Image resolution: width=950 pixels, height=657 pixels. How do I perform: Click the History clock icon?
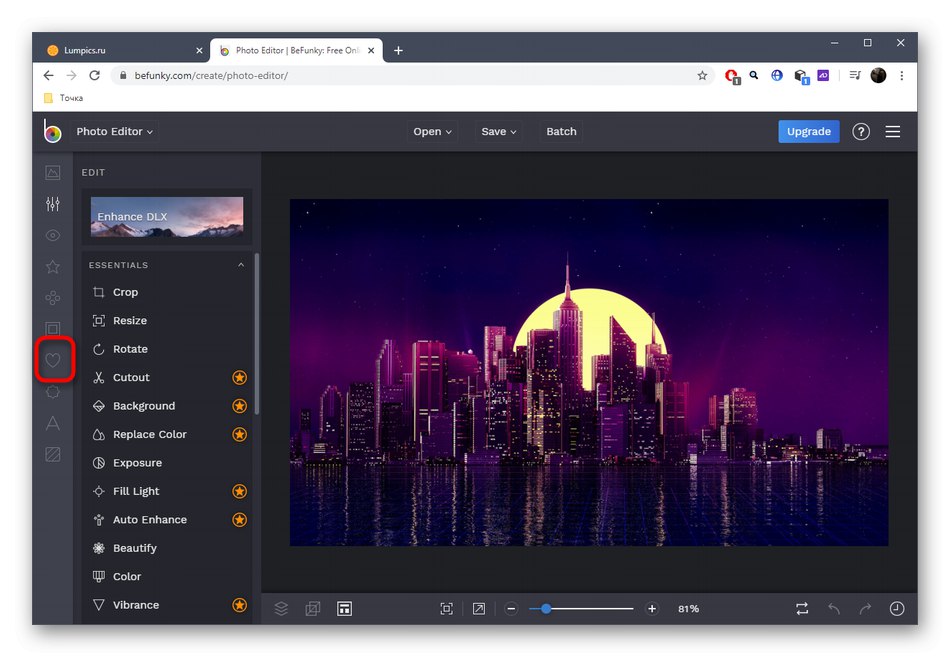(x=896, y=608)
